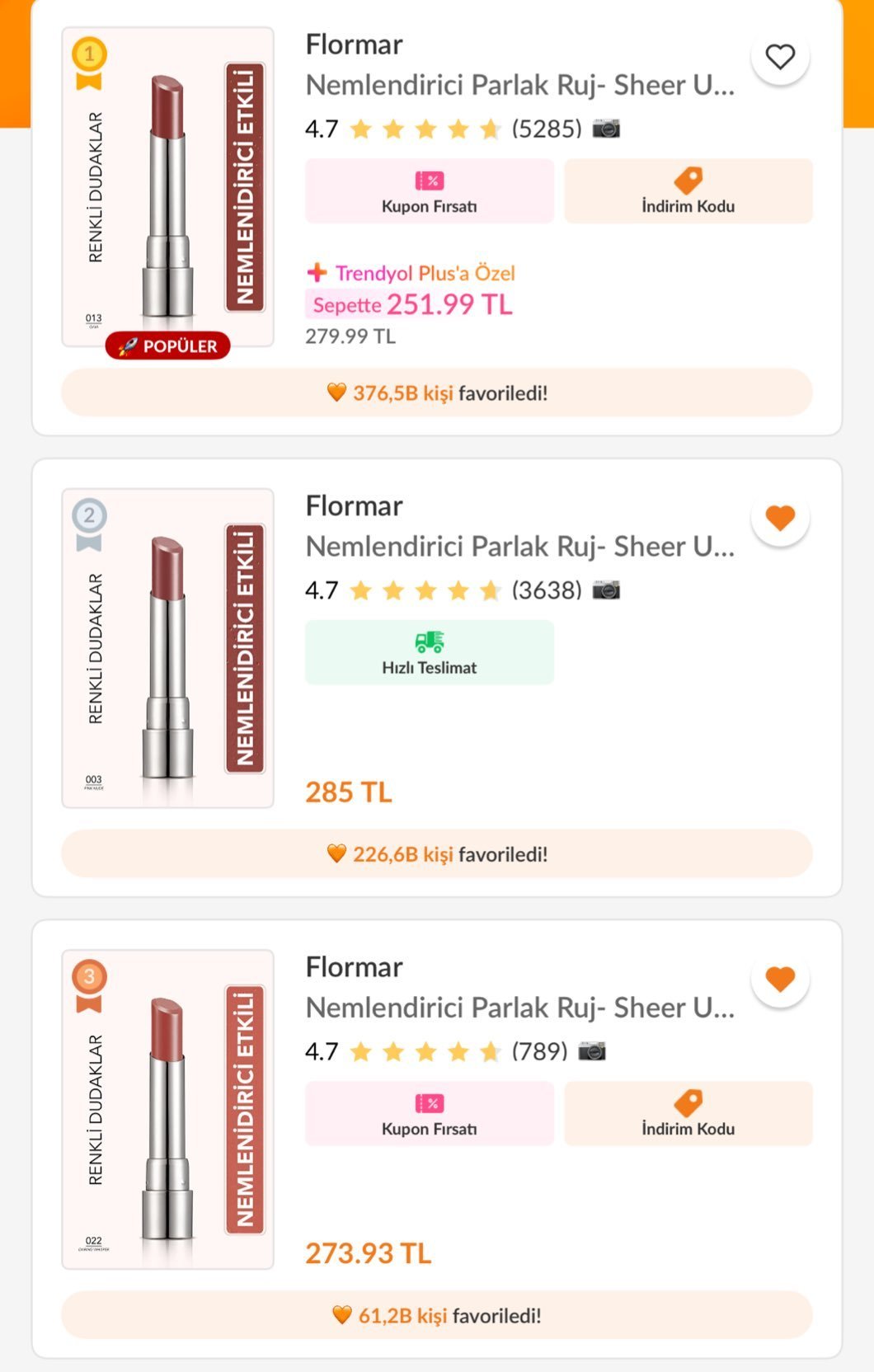Image resolution: width=874 pixels, height=1372 pixels.
Task: Tap the silver rank 2 medal badge
Action: coord(89,523)
